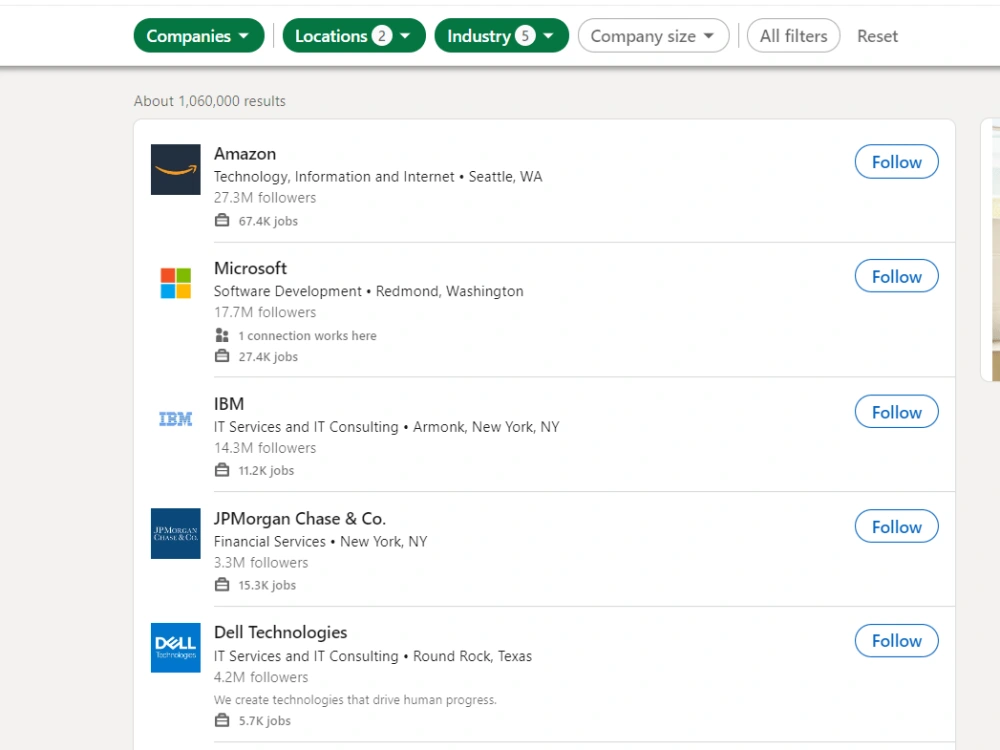Click the Amazon company logo
1000x750 pixels.
coord(175,170)
